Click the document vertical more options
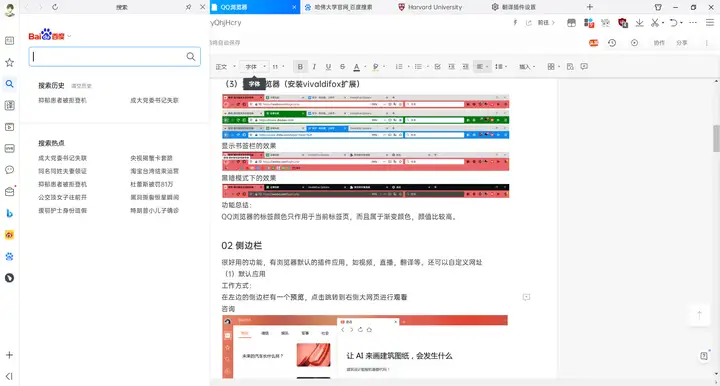 coord(707,43)
